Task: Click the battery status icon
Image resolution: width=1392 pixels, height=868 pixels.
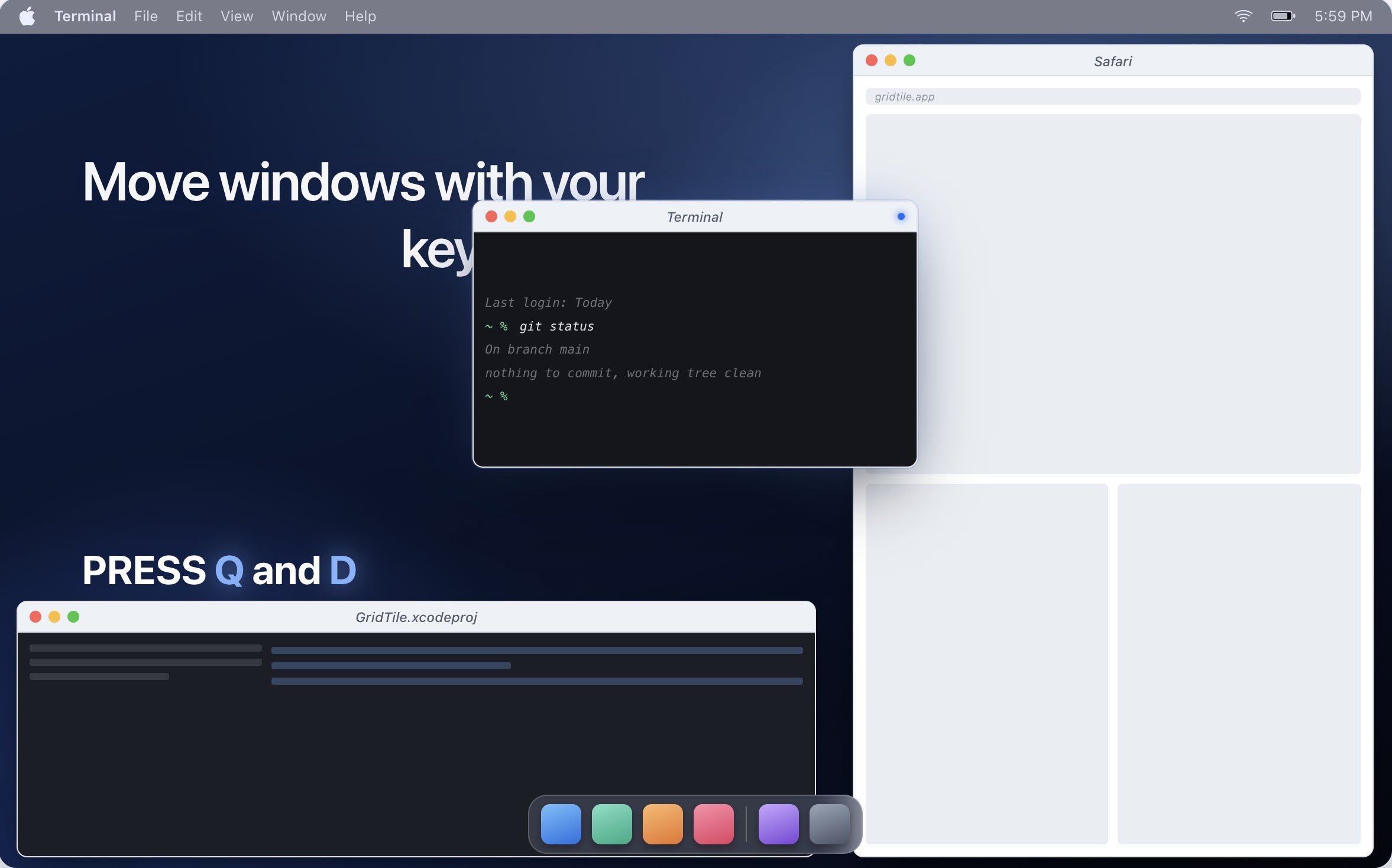Action: [x=1283, y=17]
